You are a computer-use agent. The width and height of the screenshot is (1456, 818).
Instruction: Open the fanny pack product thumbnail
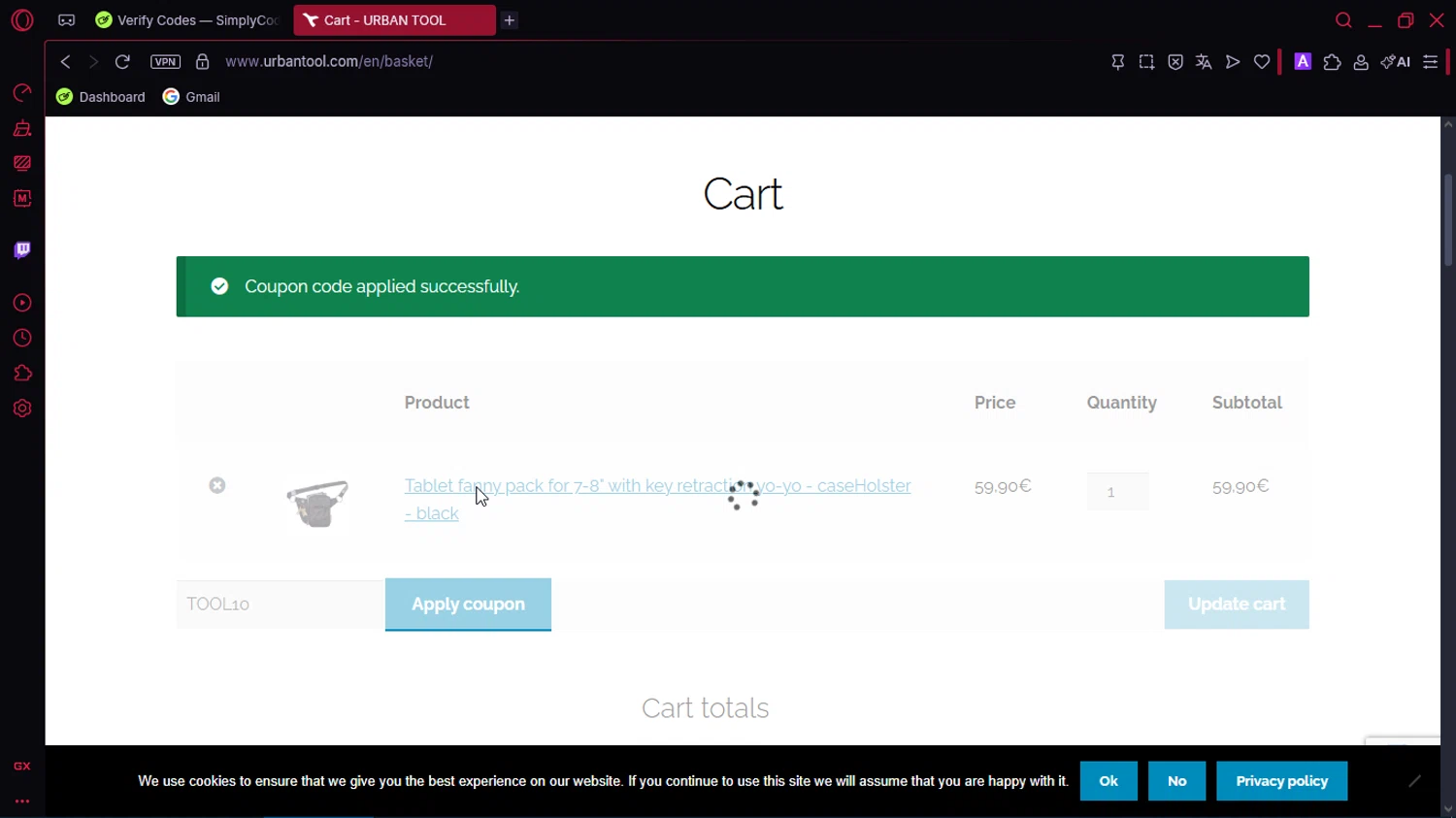tap(317, 503)
